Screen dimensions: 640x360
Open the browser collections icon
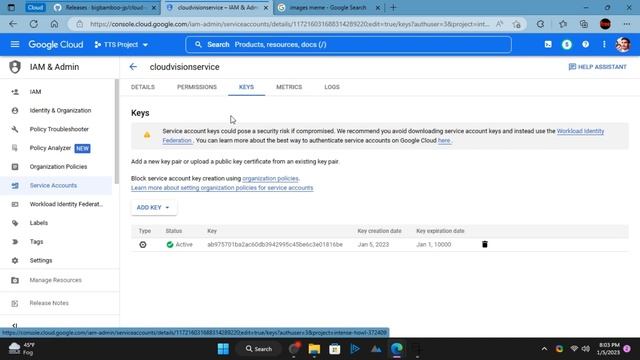point(584,24)
